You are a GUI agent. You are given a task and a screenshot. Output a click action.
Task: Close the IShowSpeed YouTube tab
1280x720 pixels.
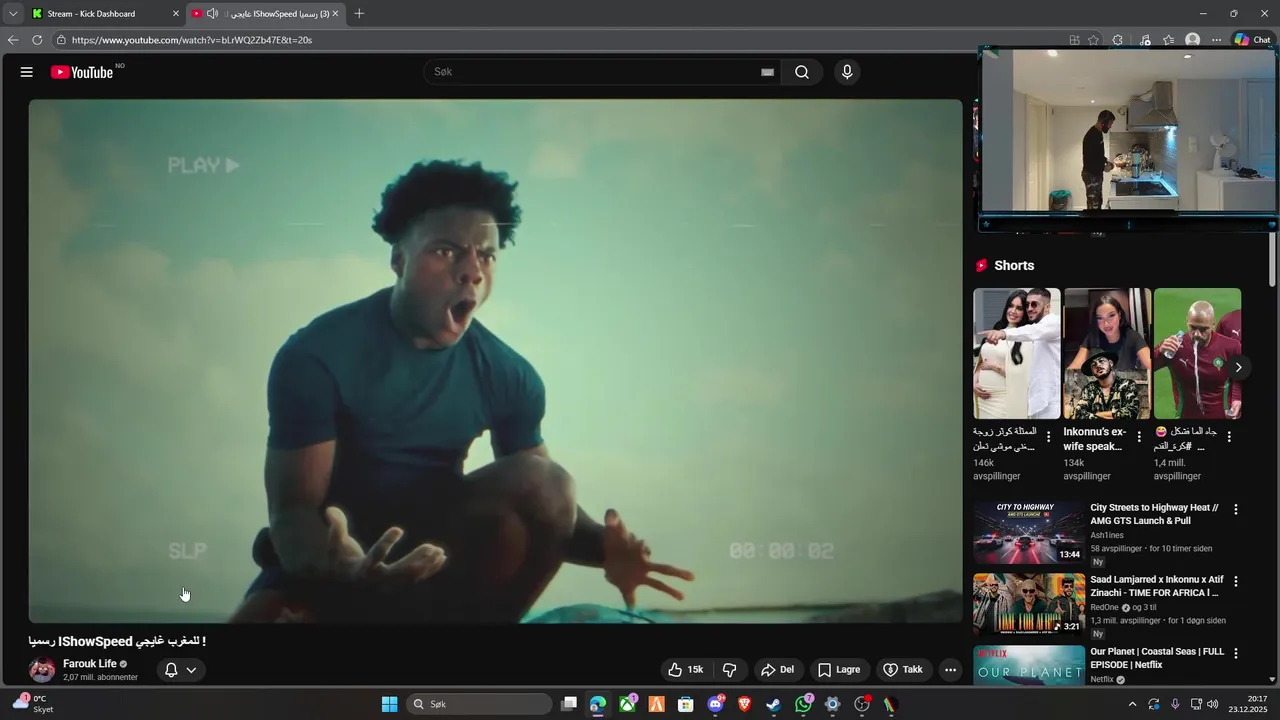pos(336,14)
